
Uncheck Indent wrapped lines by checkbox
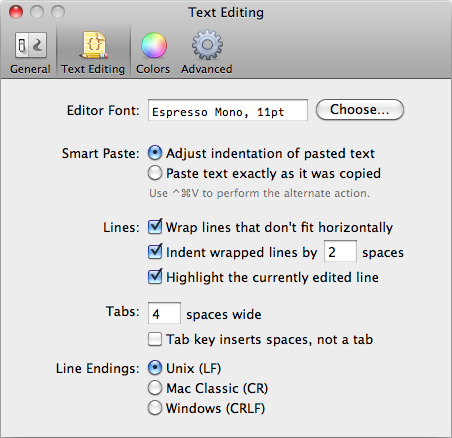(155, 252)
